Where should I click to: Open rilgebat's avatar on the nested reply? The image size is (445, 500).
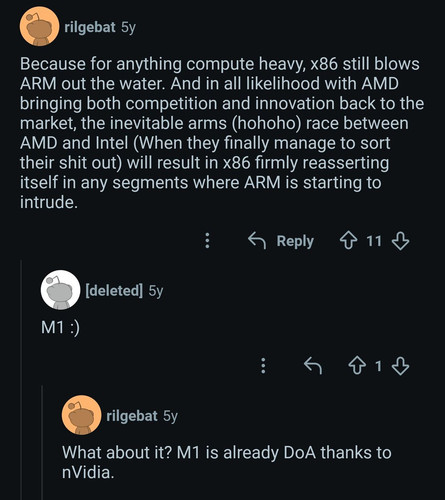point(81,415)
